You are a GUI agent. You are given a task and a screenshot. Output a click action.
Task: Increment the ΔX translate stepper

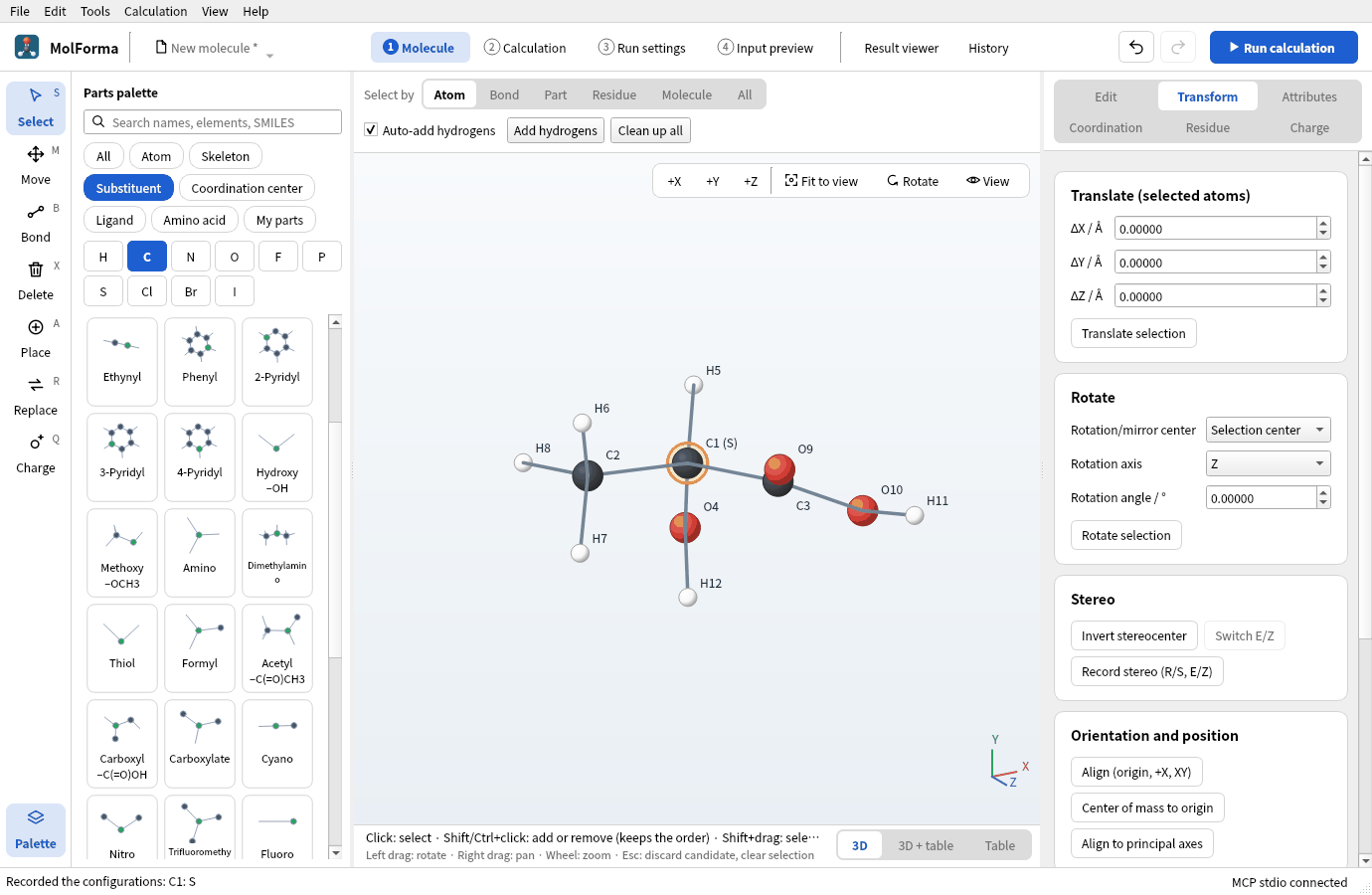point(1323,223)
